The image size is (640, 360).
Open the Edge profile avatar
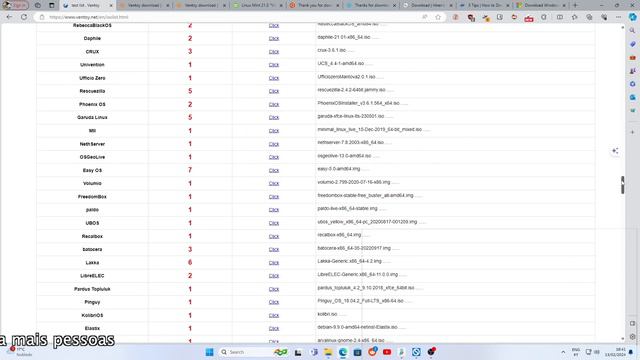click(15, 5)
